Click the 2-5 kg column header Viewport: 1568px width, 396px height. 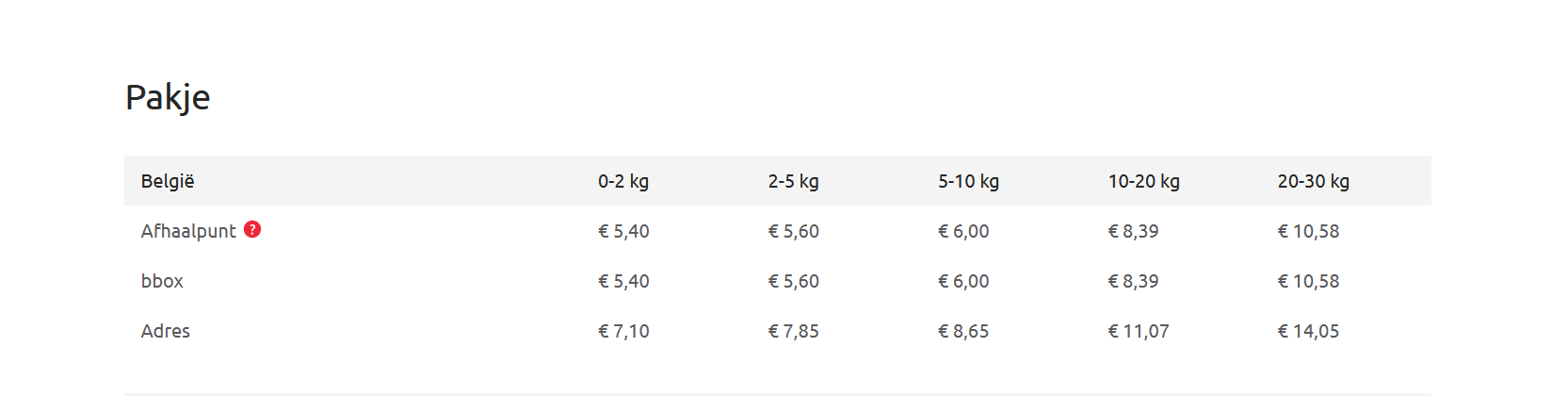(x=793, y=181)
